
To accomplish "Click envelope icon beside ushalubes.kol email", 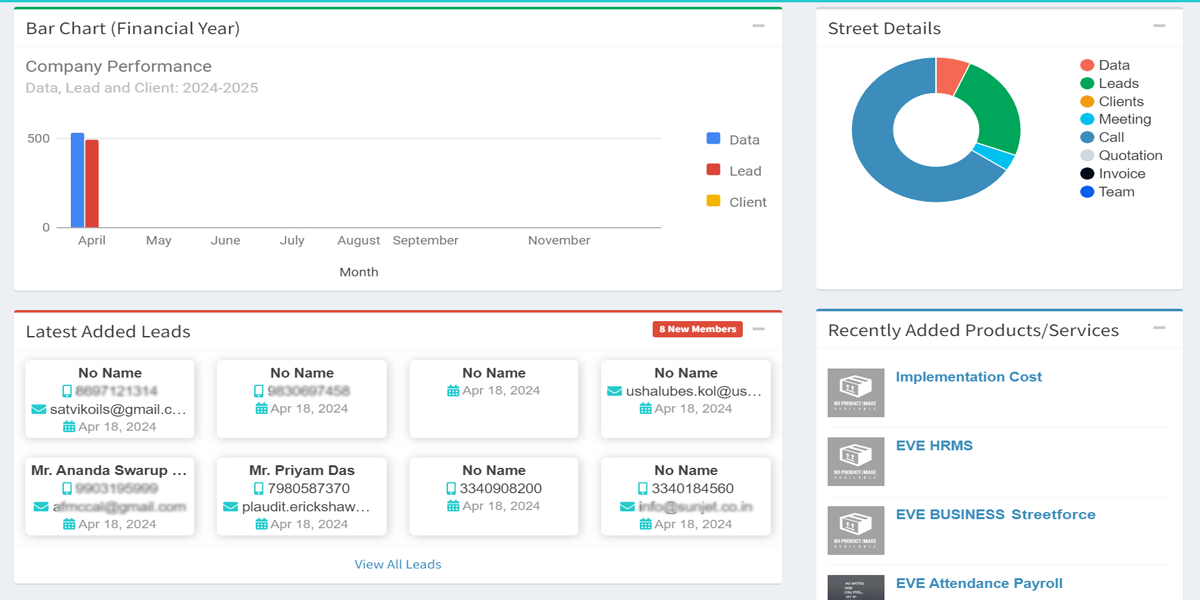I will [x=614, y=391].
